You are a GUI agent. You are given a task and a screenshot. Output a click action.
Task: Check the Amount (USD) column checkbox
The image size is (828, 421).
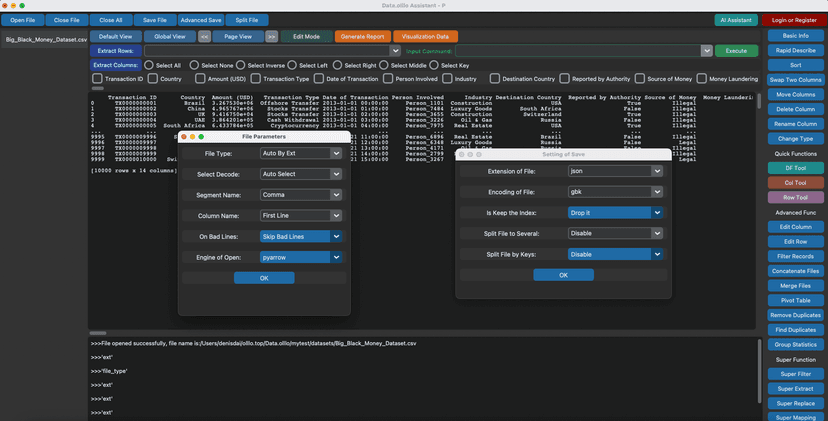coord(200,78)
